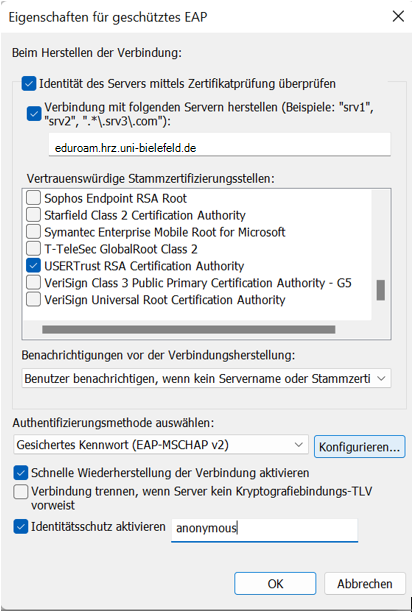Enable Symantec Enterprise Mobile Root for Microsoft
The image size is (415, 613).
[33, 231]
